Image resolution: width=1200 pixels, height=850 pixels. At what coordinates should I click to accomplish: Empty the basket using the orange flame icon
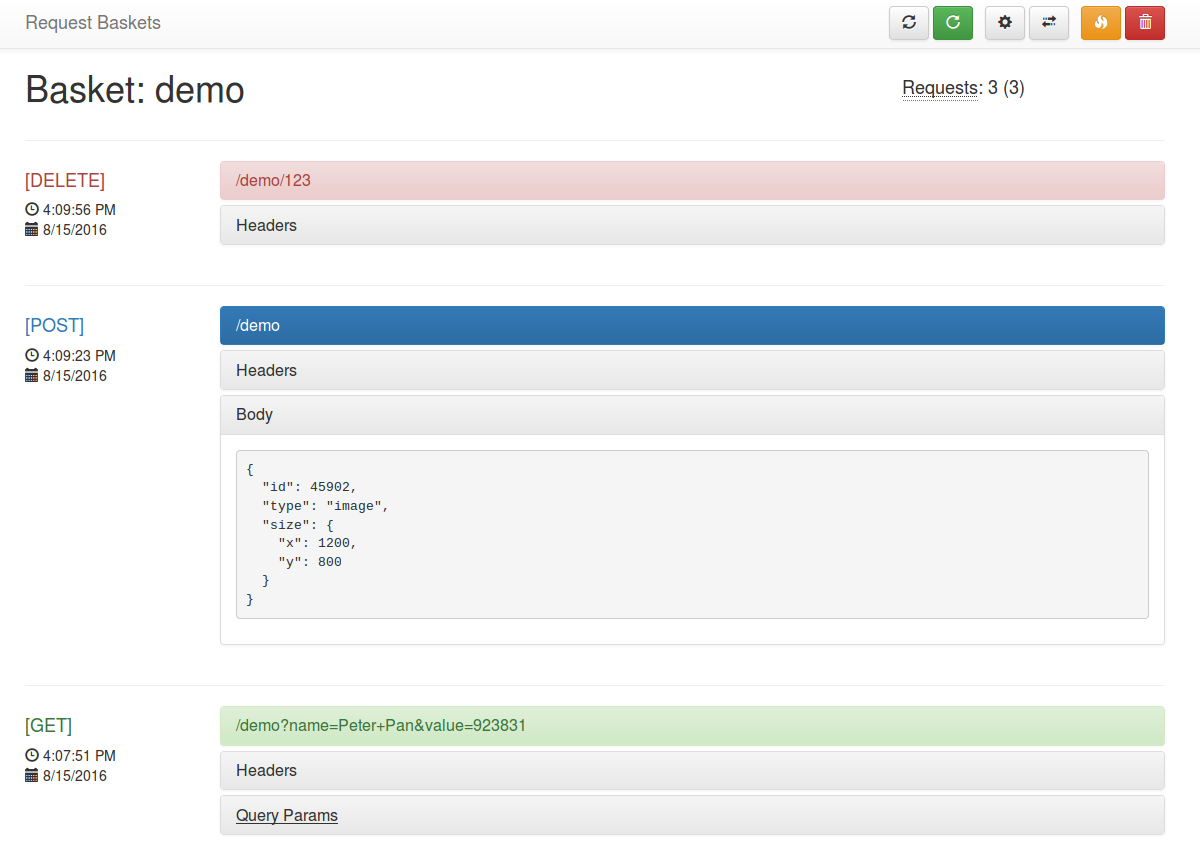click(1101, 22)
